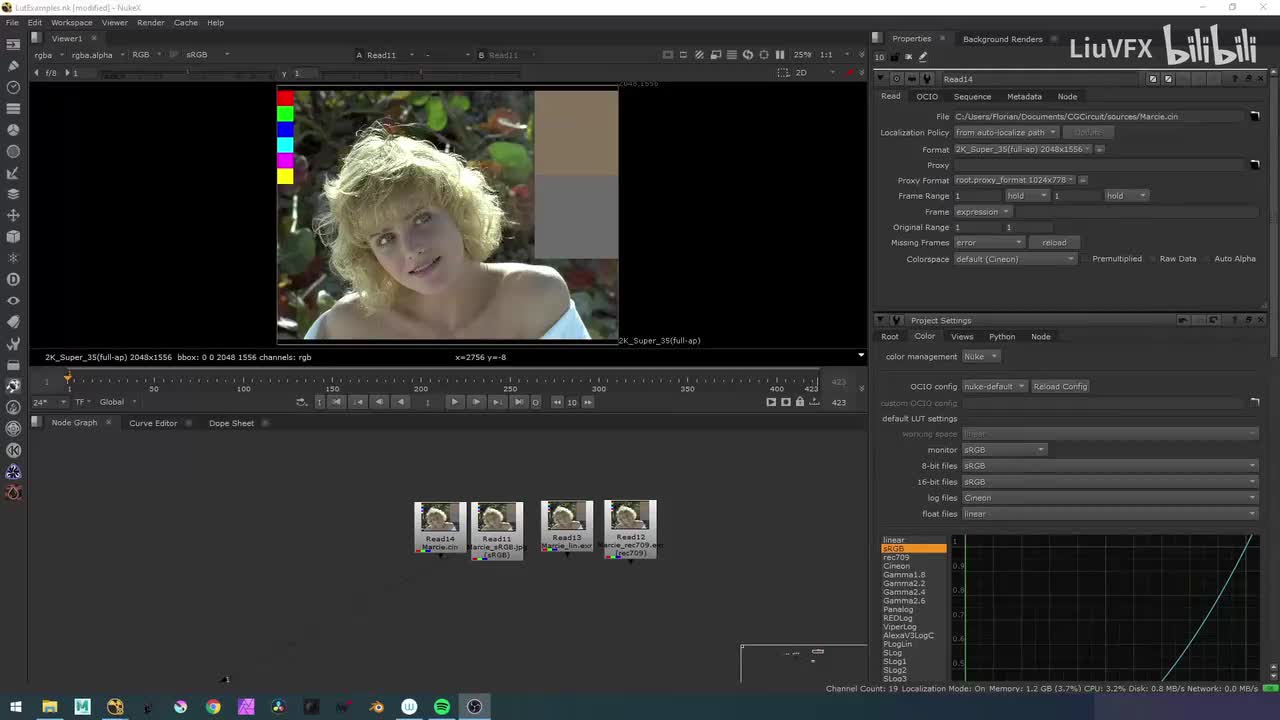
Task: Open the Deep nodes D icon
Action: coord(13,279)
